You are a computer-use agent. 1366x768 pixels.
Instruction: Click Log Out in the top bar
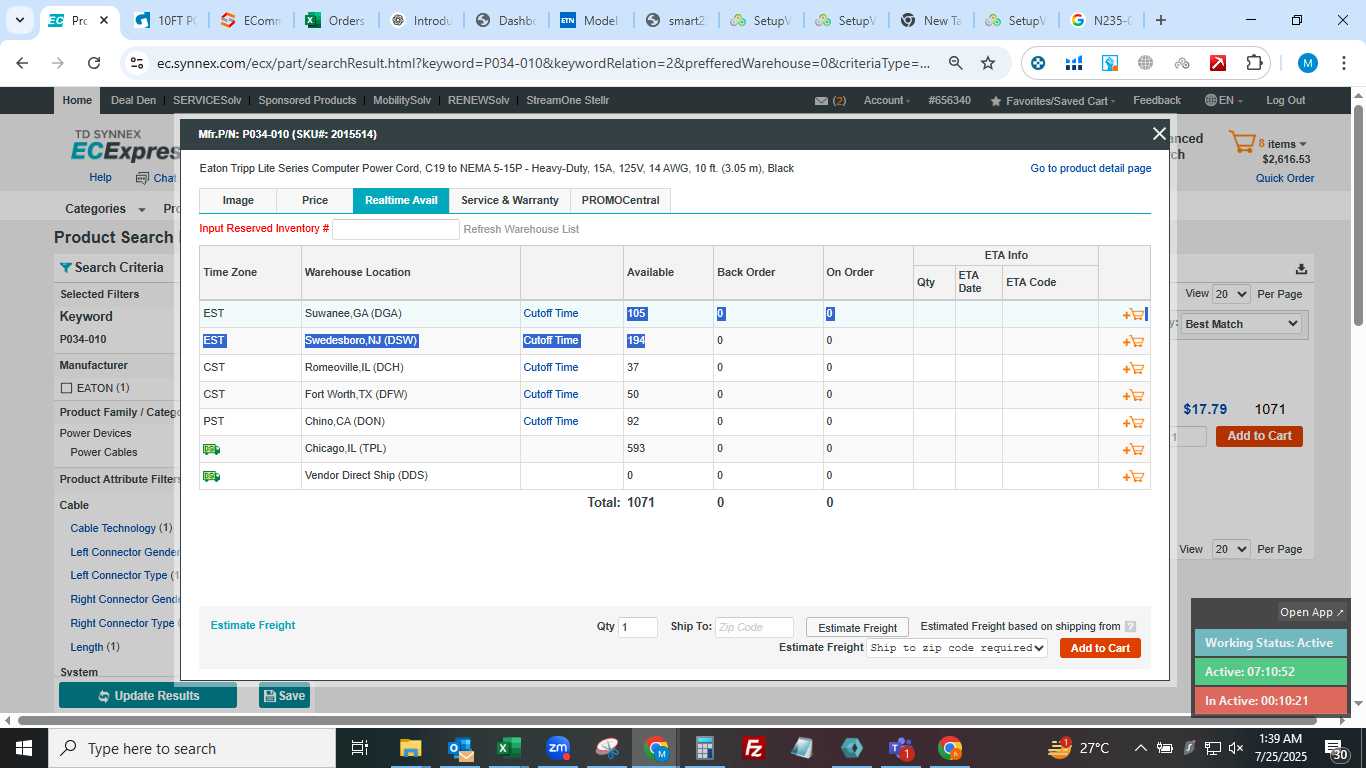(1285, 101)
